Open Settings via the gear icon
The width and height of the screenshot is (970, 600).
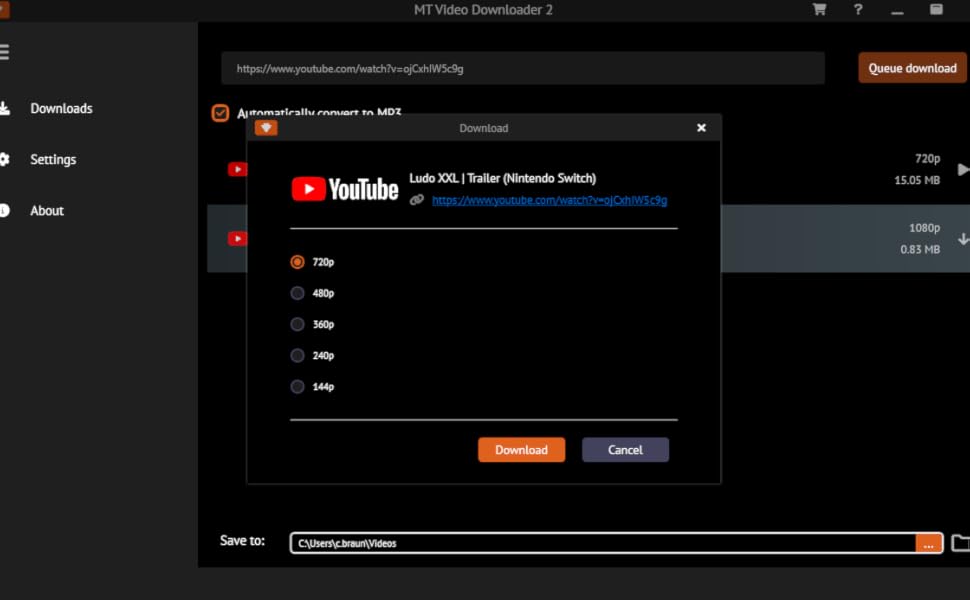pyautogui.click(x=10, y=159)
